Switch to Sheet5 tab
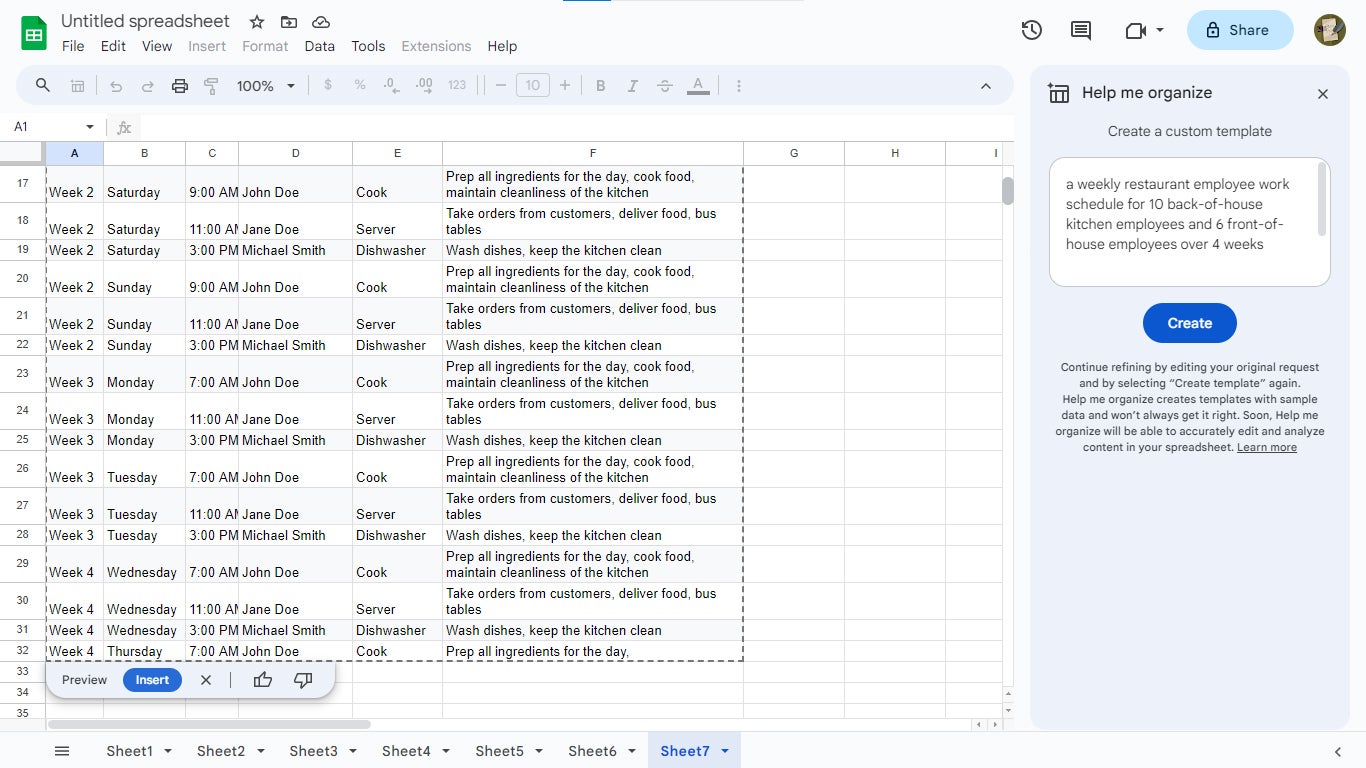This screenshot has height=768, width=1366. tap(499, 751)
